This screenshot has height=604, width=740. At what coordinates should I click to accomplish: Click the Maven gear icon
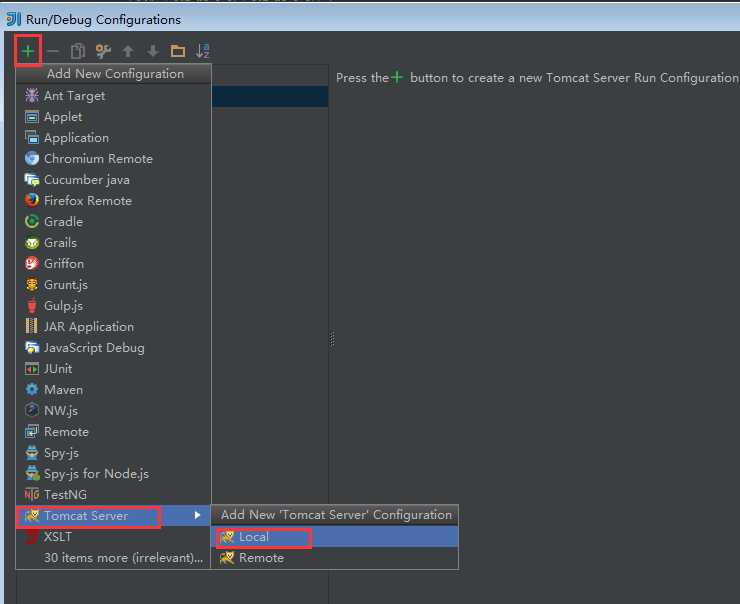32,389
